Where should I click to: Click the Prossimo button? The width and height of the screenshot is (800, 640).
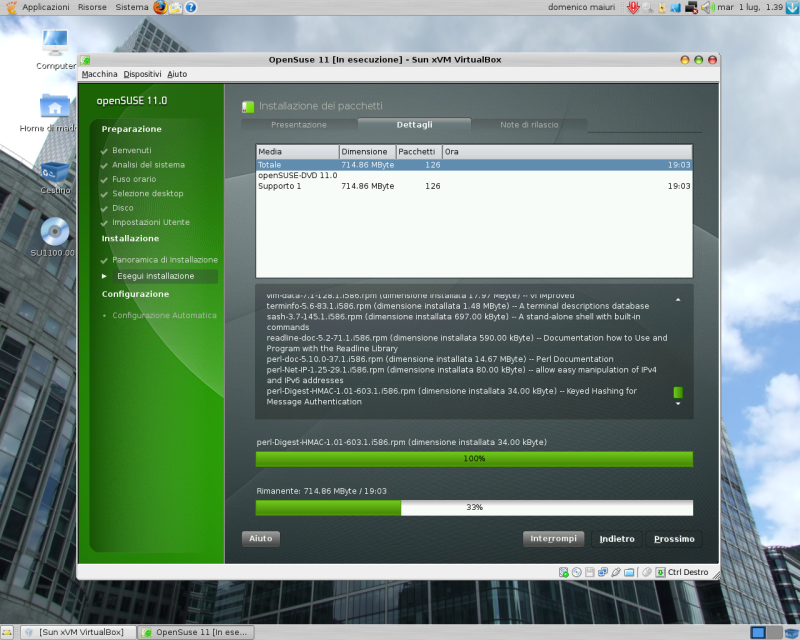674,538
